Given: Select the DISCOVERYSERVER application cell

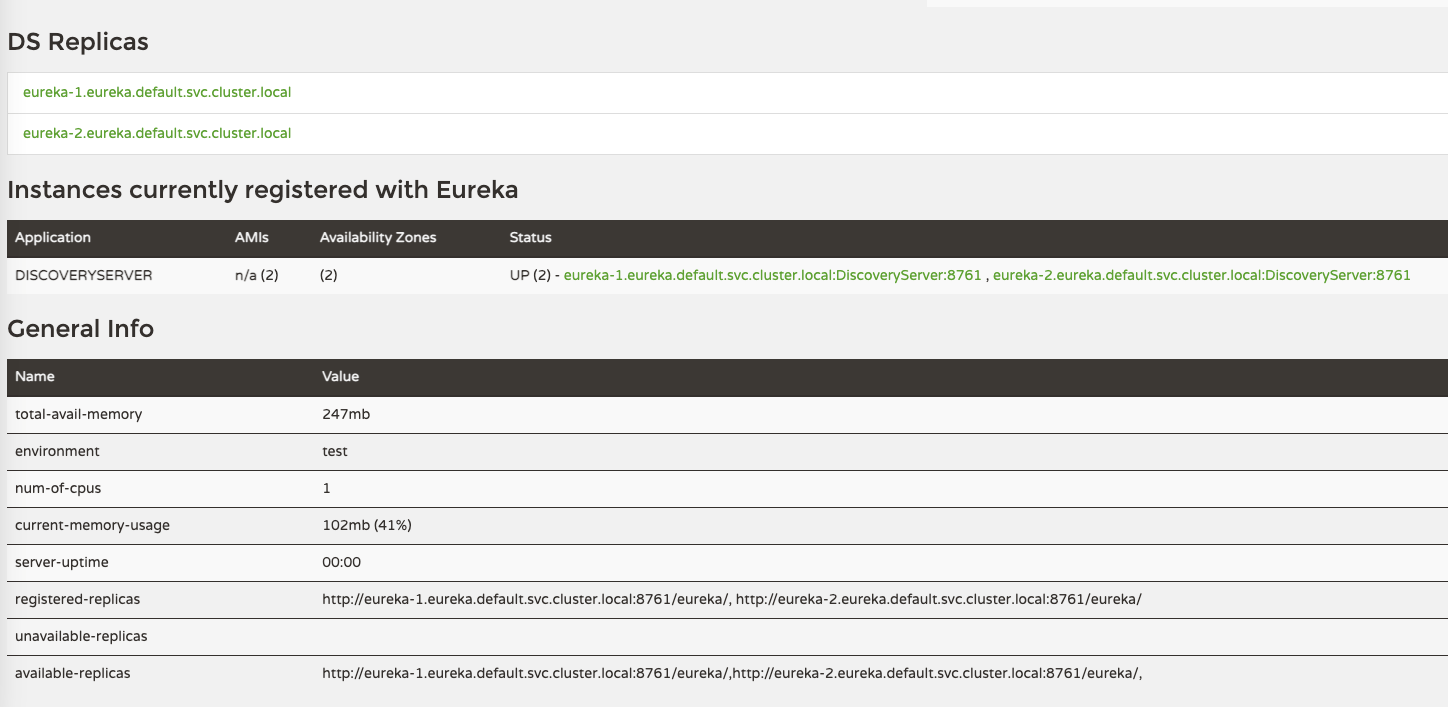Looking at the screenshot, I should [84, 275].
